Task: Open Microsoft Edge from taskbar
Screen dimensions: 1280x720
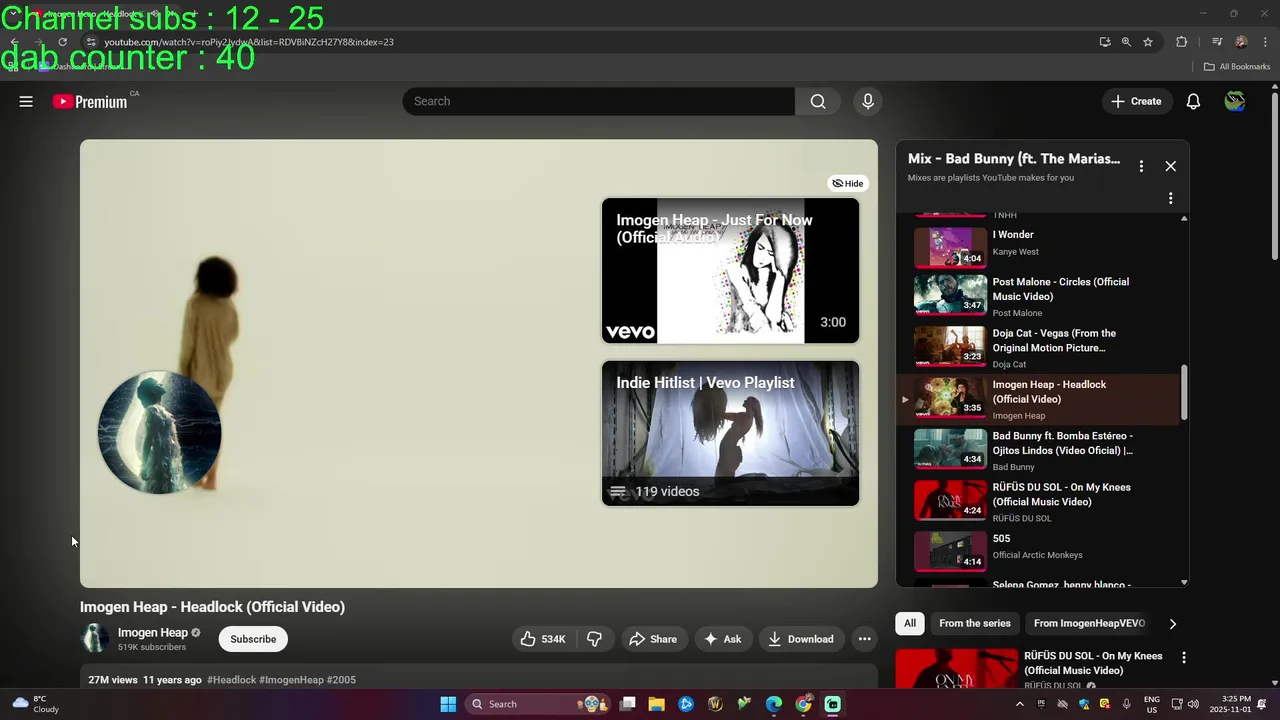Action: coord(774,704)
